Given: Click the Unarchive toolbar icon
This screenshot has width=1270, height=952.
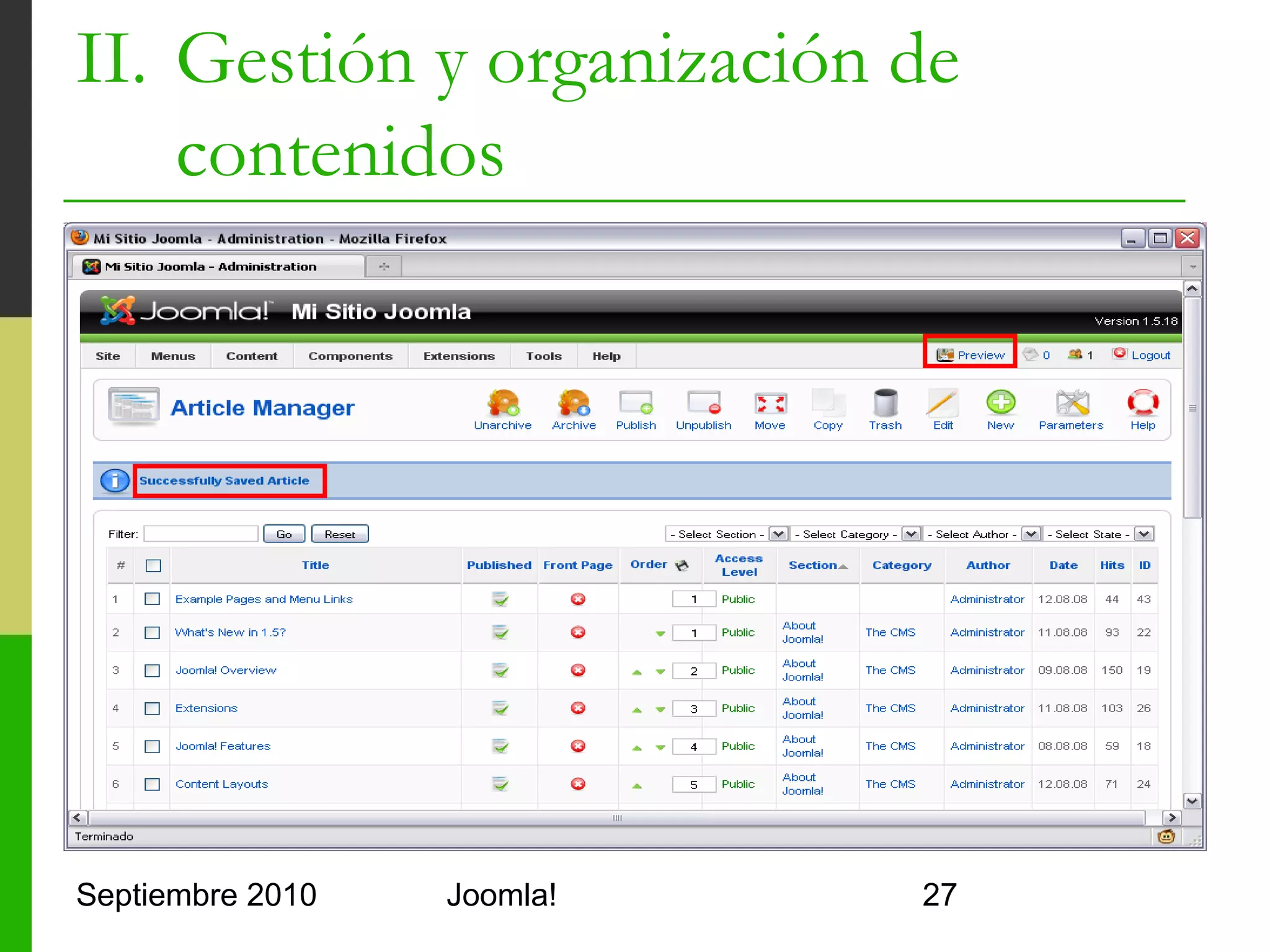Looking at the screenshot, I should pyautogui.click(x=502, y=403).
